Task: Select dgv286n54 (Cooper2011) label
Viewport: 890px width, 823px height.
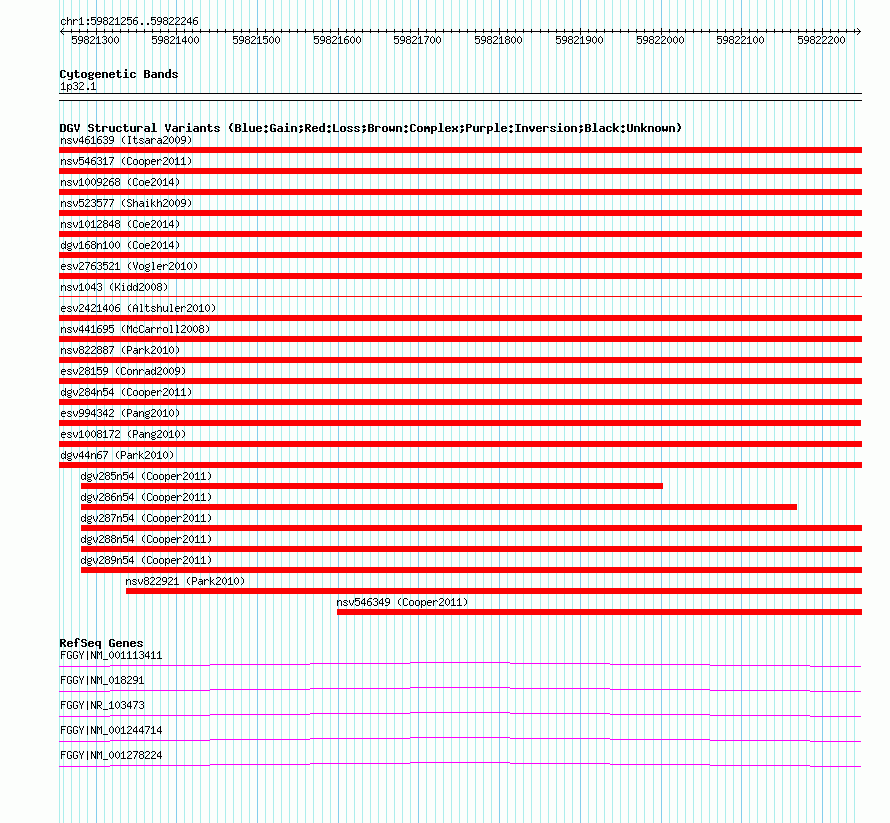Action: pos(146,497)
